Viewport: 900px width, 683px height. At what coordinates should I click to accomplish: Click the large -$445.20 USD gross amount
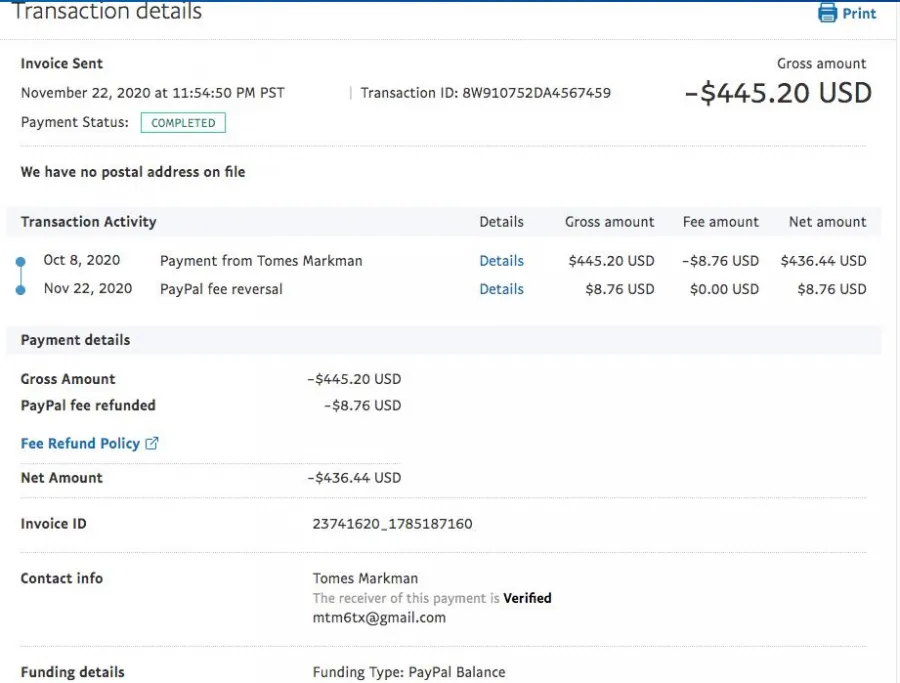[x=778, y=93]
